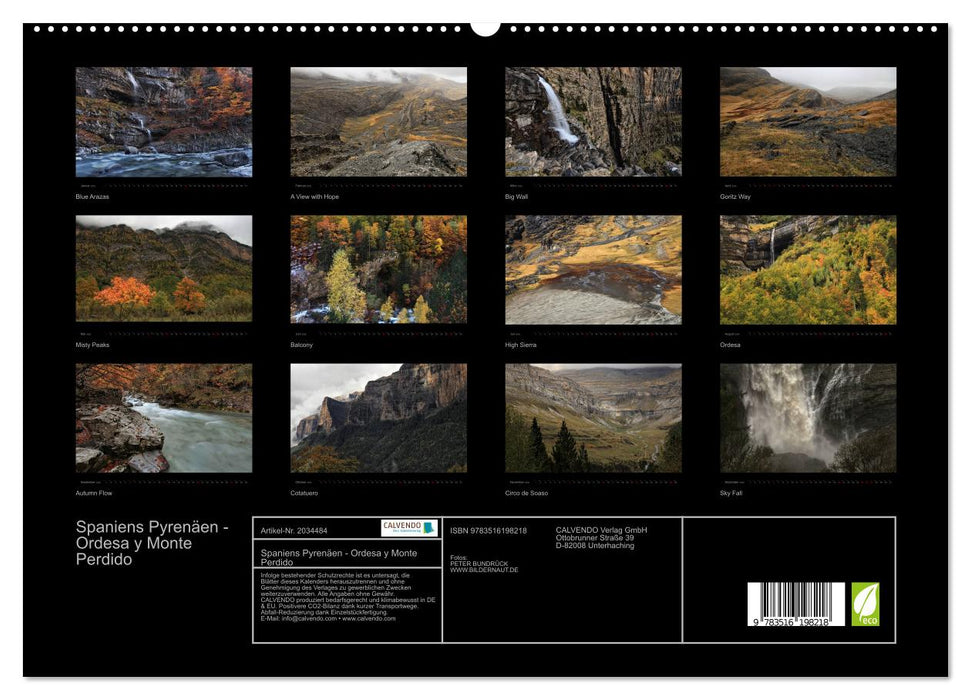The image size is (971, 700).
Task: Select the High Sierra aerial image
Action: [x=592, y=272]
